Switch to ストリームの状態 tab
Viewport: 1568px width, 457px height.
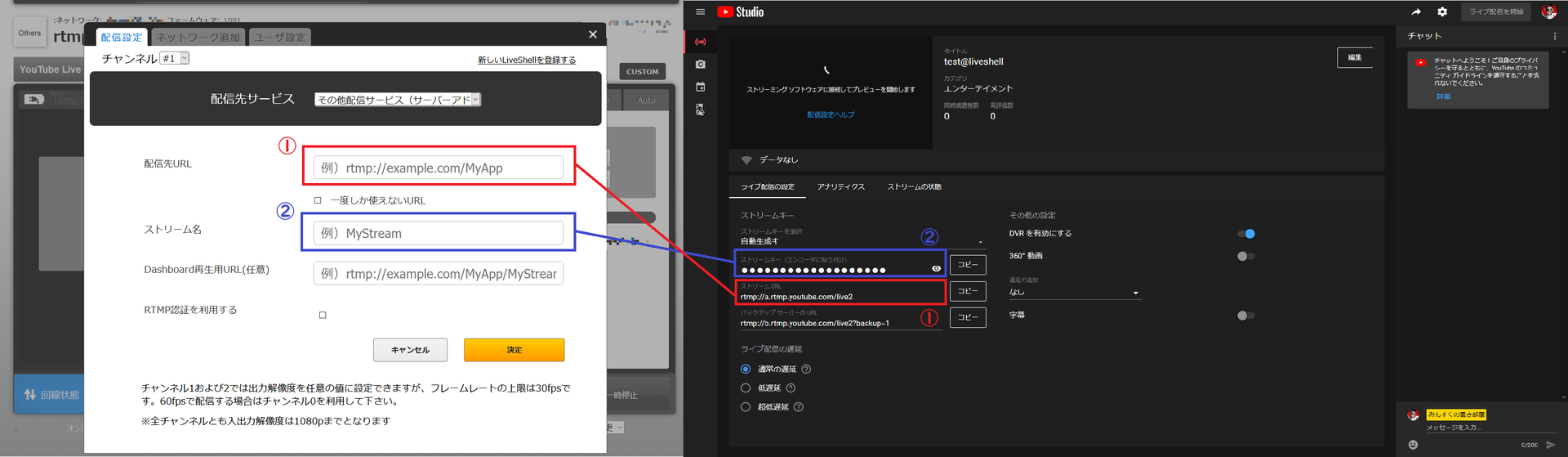tap(915, 187)
